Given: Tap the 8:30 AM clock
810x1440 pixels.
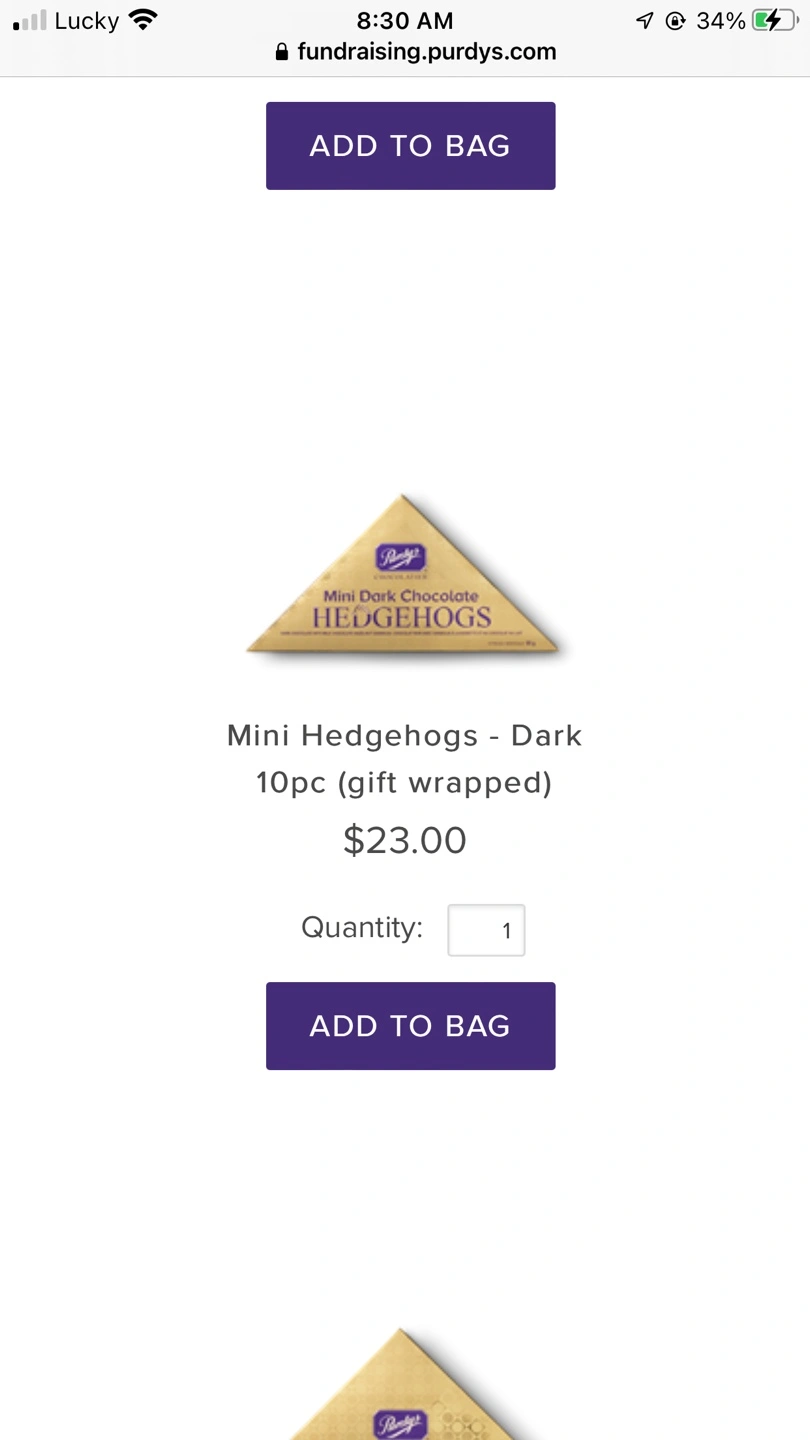Looking at the screenshot, I should click(x=405, y=20).
